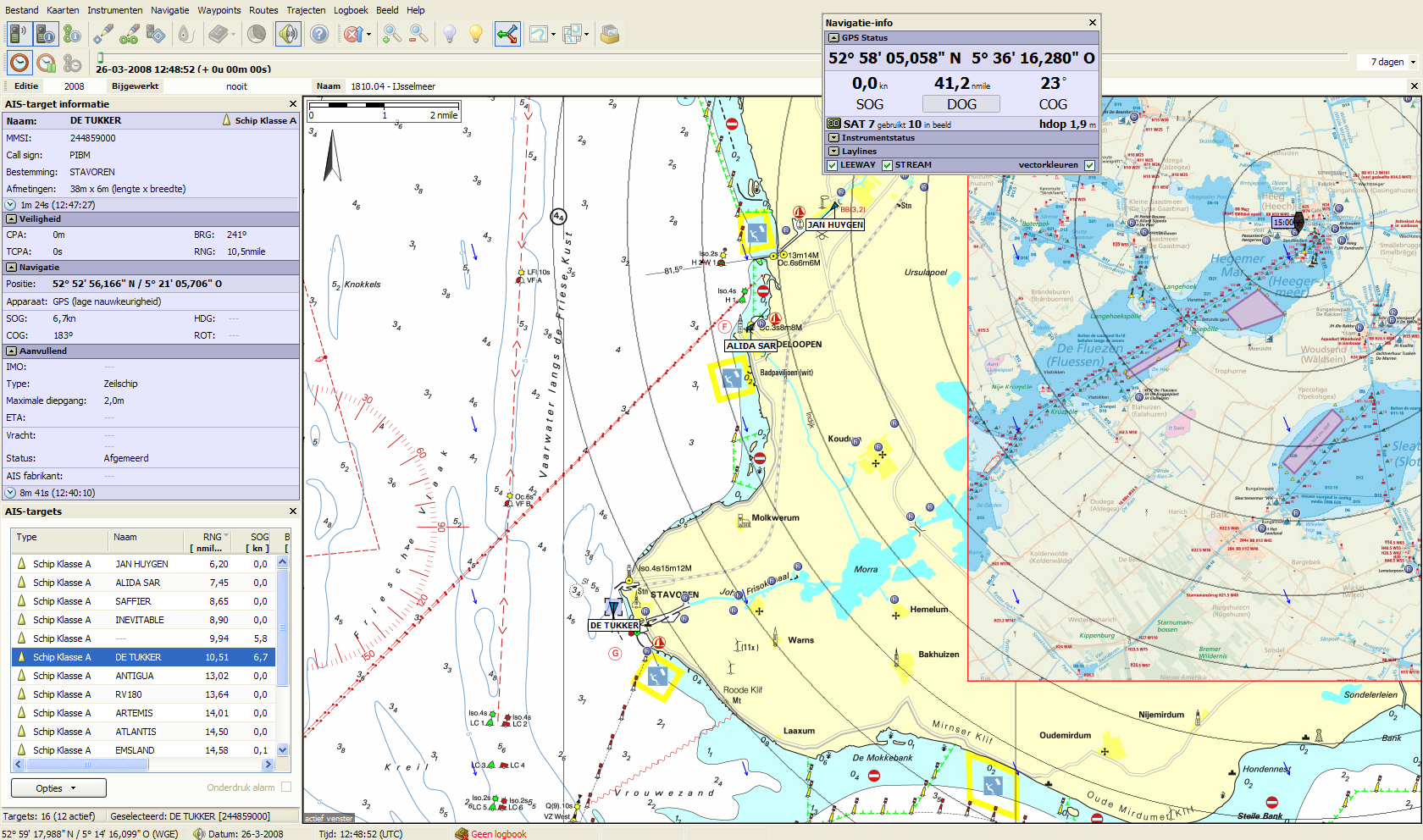Click the chart selection map icon

pos(539,34)
